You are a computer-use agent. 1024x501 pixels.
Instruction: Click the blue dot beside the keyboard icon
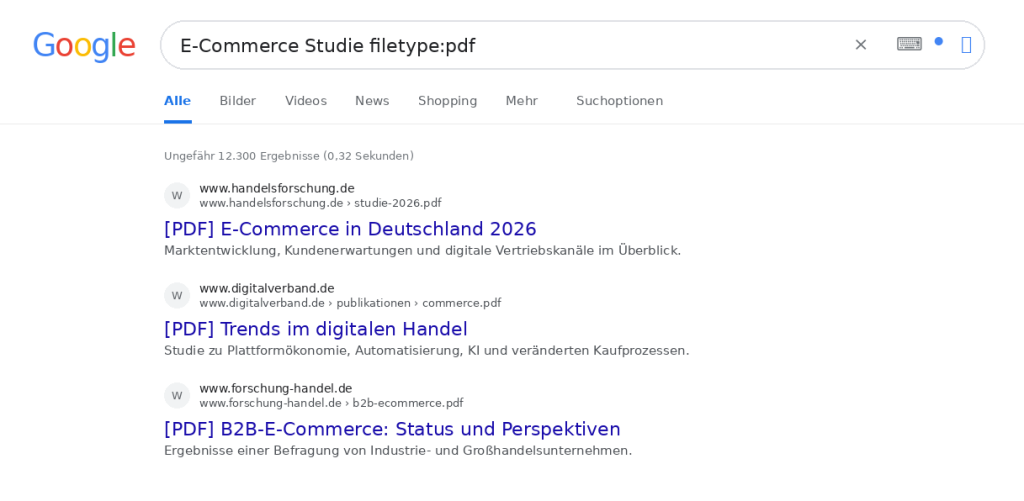[x=938, y=41]
